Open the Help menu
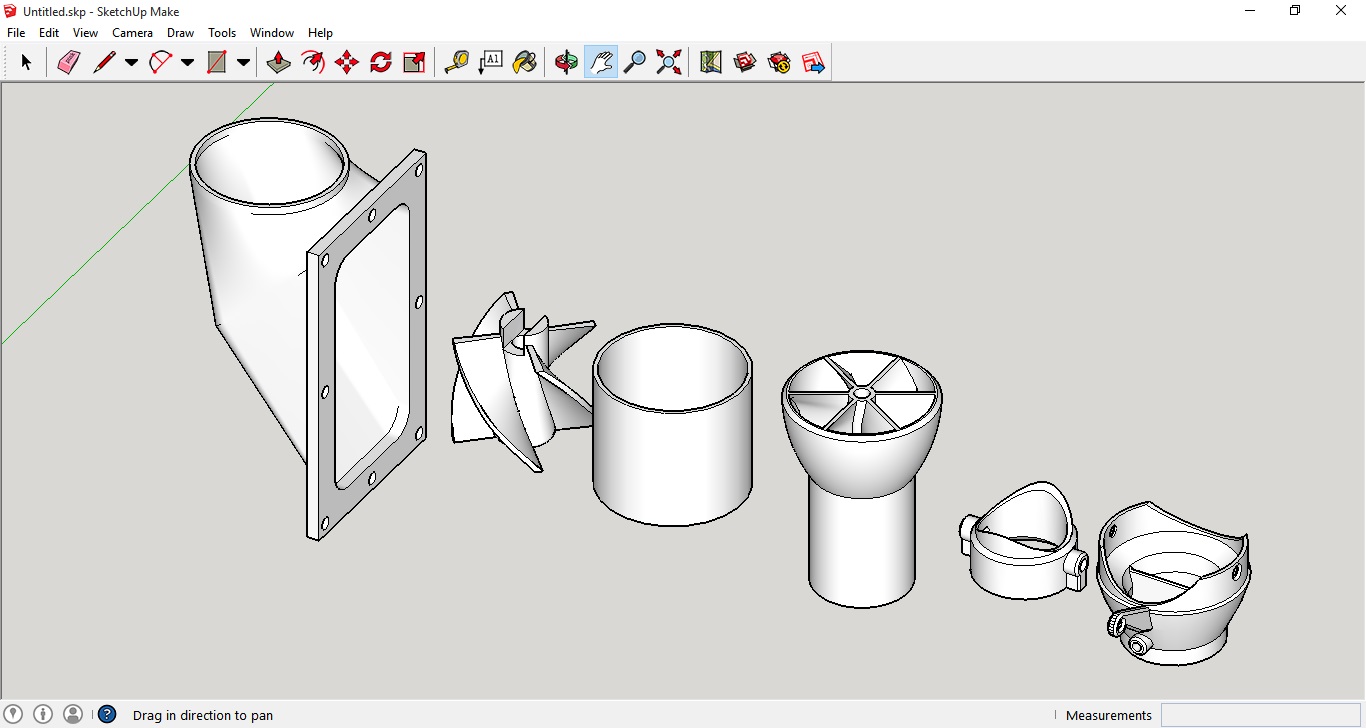 click(x=320, y=33)
